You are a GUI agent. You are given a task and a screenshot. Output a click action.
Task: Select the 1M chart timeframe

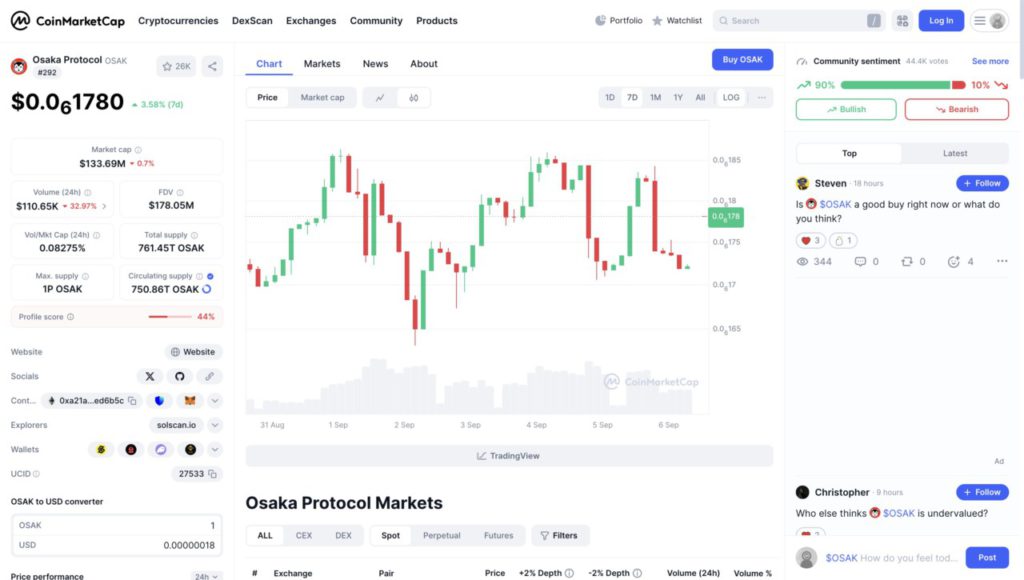[655, 97]
